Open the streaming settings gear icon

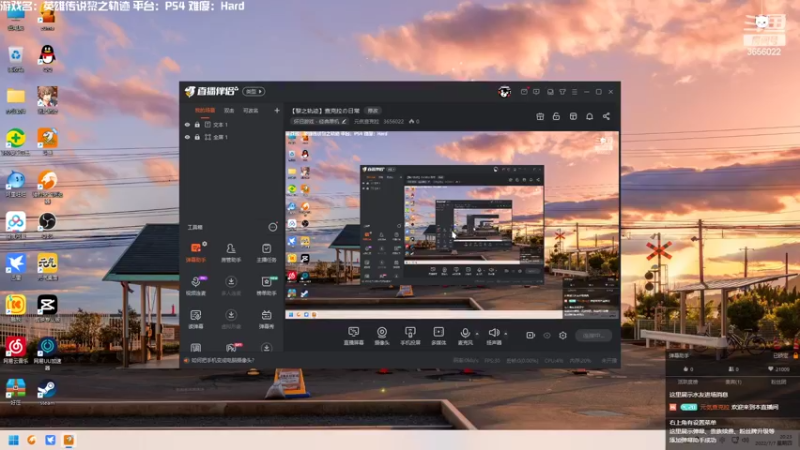pyautogui.click(x=563, y=335)
